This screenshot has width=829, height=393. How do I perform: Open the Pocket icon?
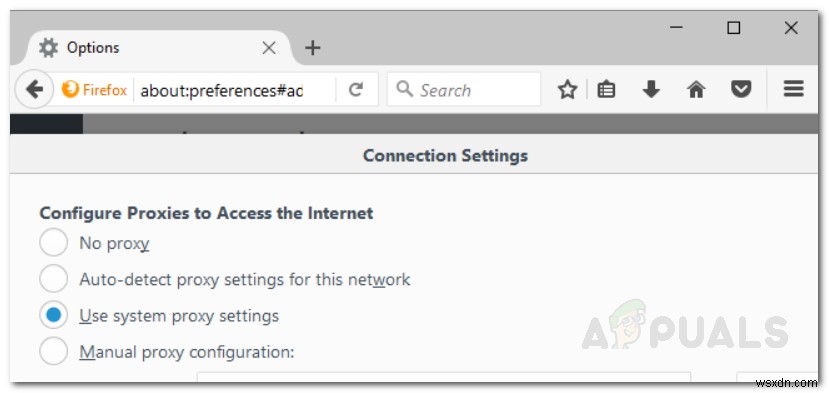(x=741, y=90)
